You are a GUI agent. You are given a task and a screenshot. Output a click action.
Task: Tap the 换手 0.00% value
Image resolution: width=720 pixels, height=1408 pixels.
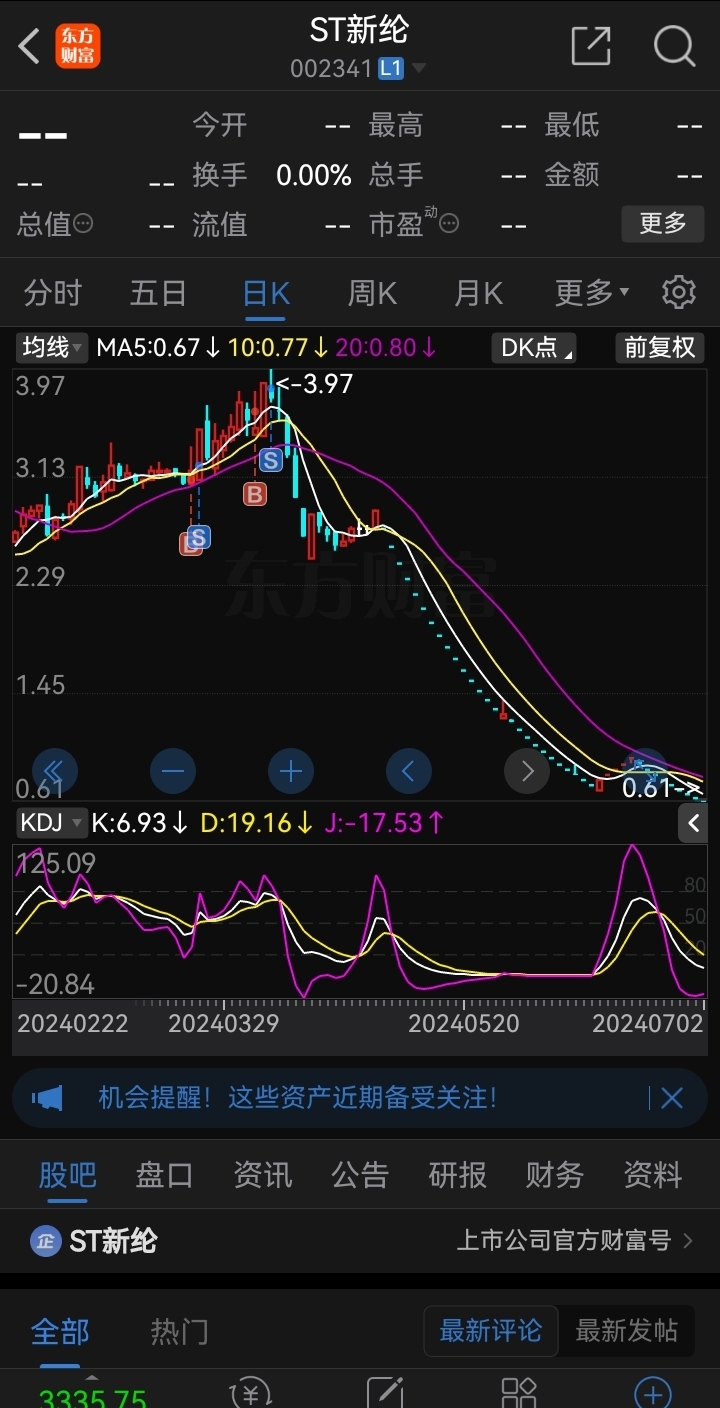[314, 175]
